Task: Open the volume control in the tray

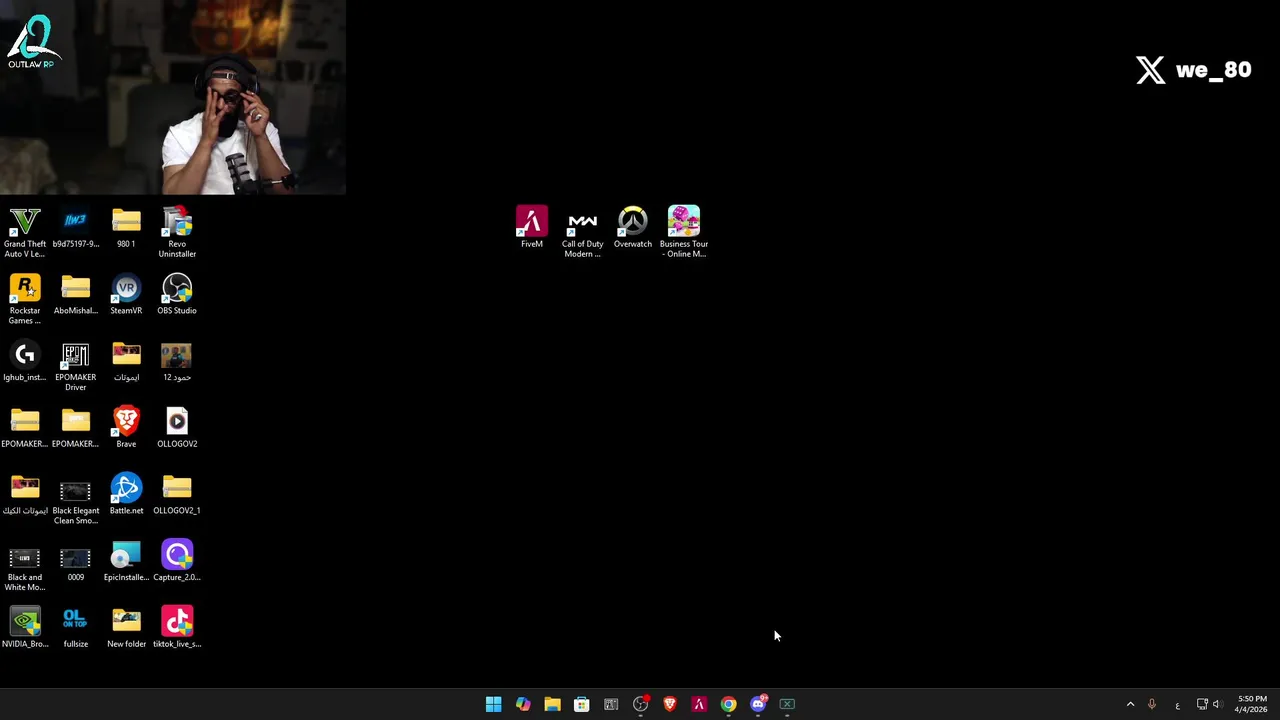Action: (x=1217, y=704)
